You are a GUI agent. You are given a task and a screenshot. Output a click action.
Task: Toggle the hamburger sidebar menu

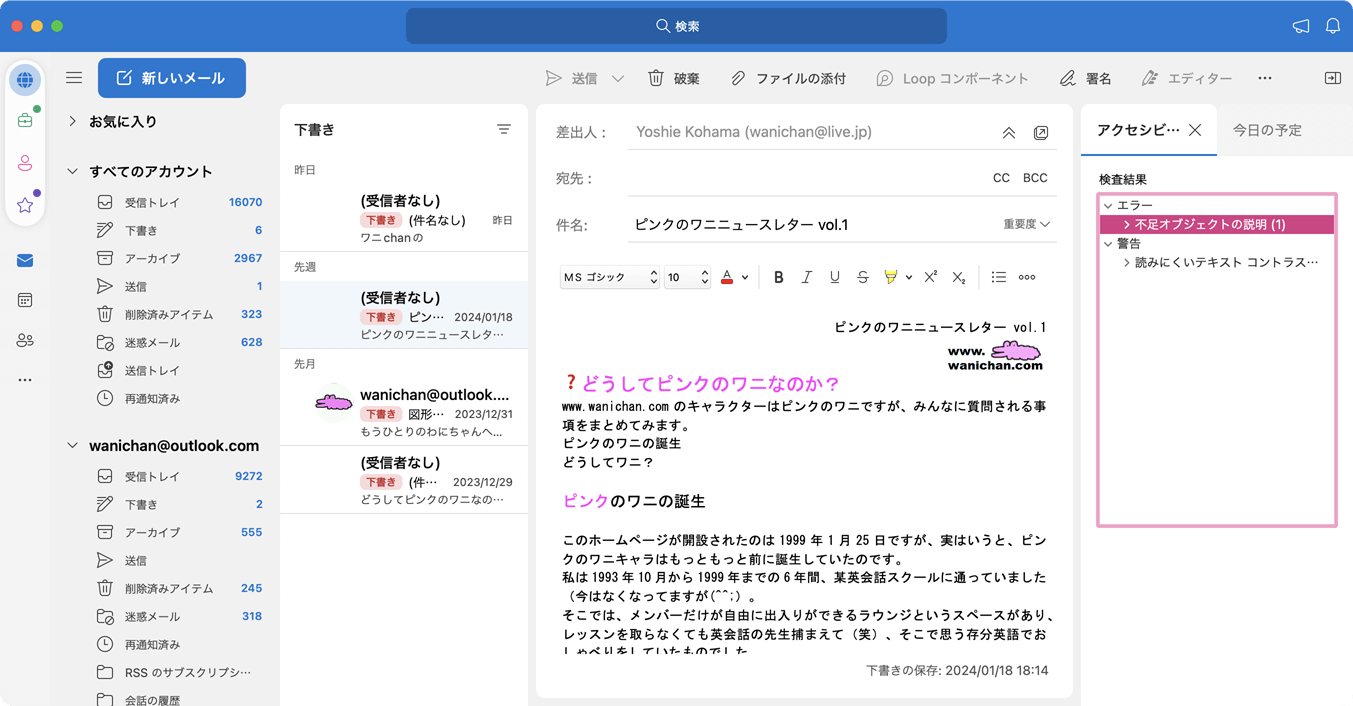(74, 78)
